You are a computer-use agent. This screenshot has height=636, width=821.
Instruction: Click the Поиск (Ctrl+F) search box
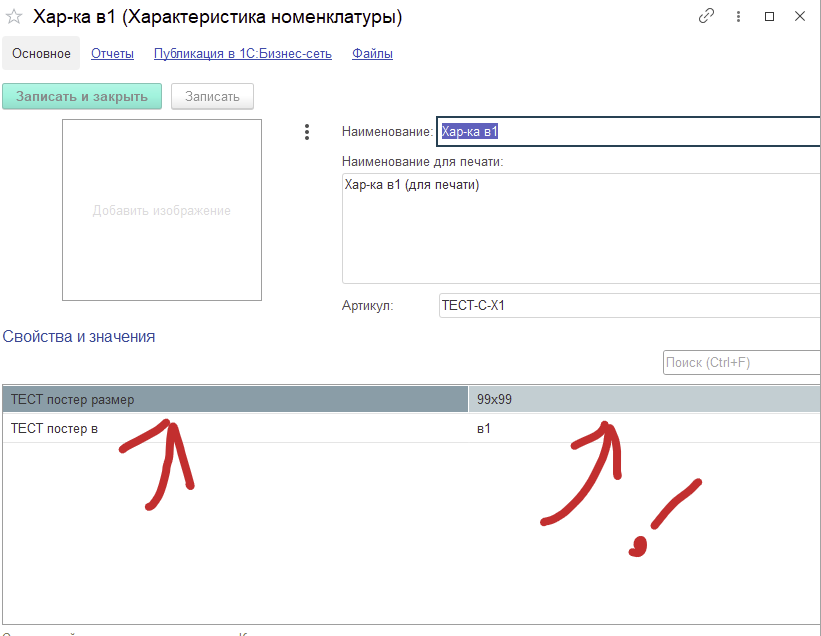(740, 362)
